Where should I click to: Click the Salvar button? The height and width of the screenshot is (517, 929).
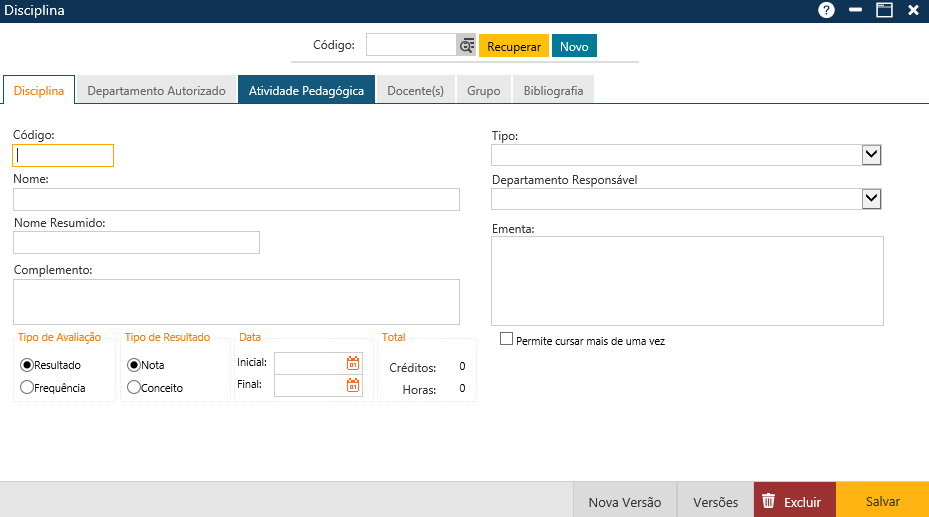(882, 501)
